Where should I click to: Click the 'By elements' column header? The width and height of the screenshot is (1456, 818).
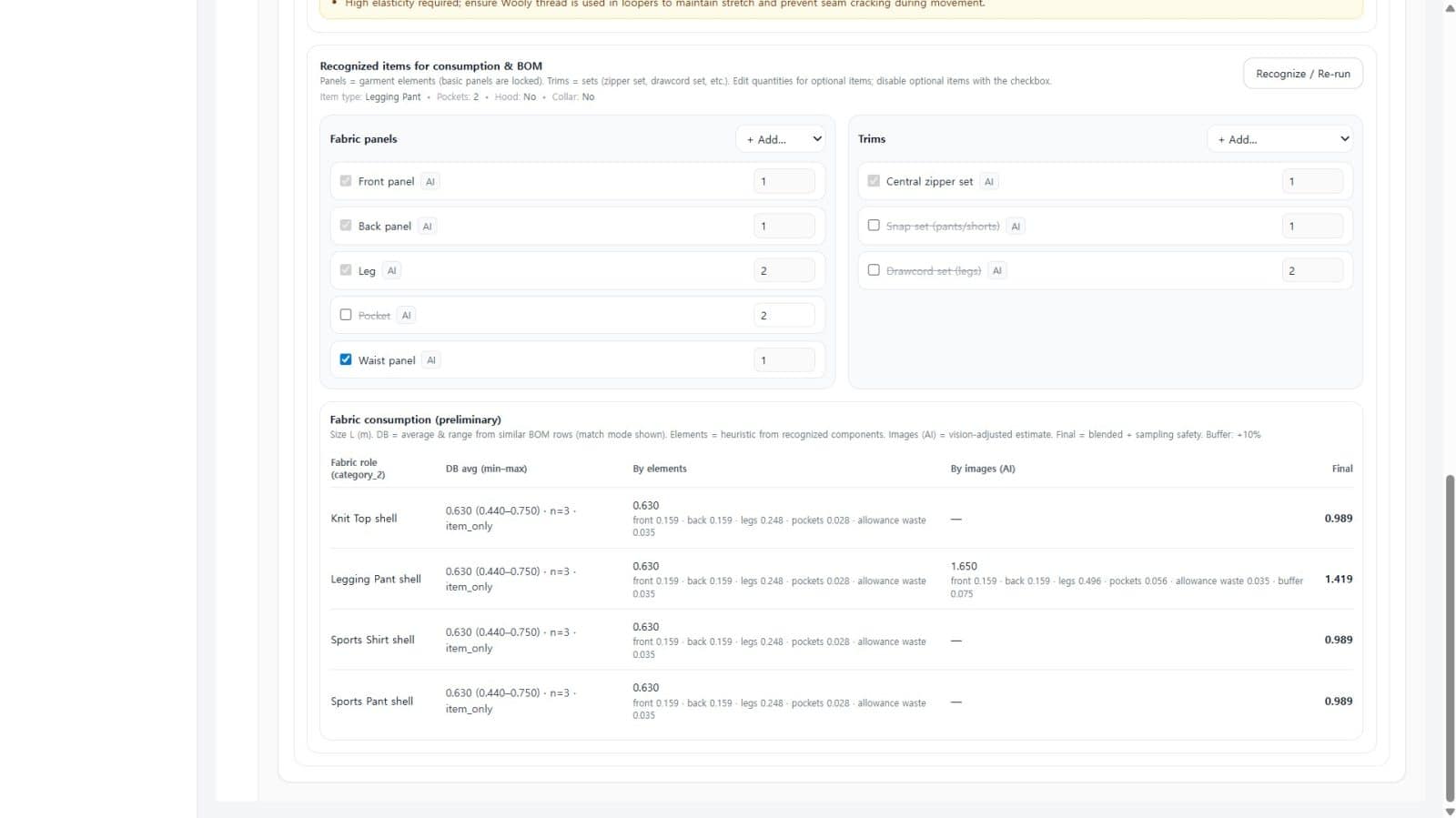click(x=660, y=469)
